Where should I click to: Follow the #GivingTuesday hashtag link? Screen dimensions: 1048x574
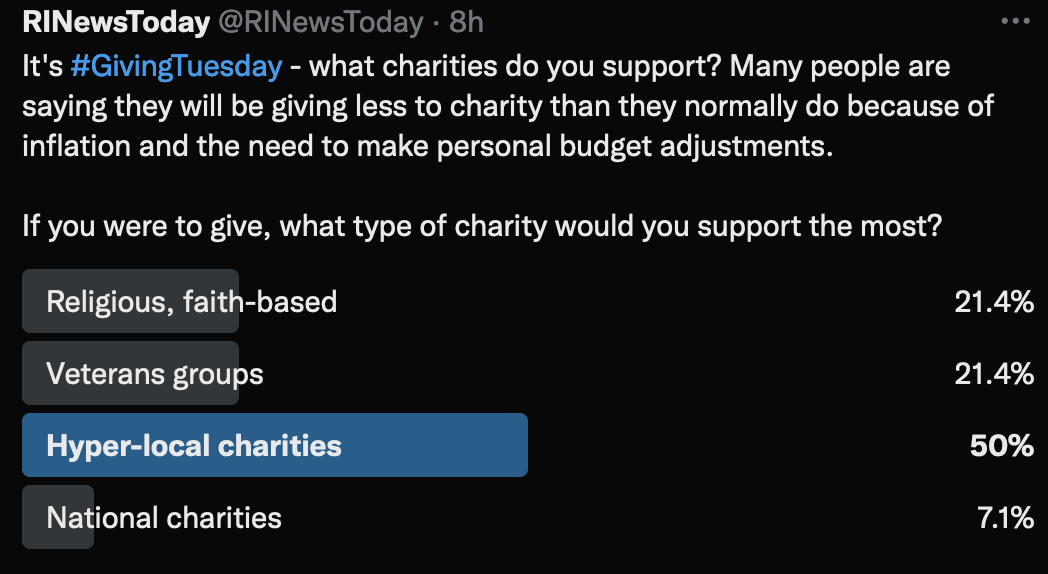pyautogui.click(x=176, y=67)
